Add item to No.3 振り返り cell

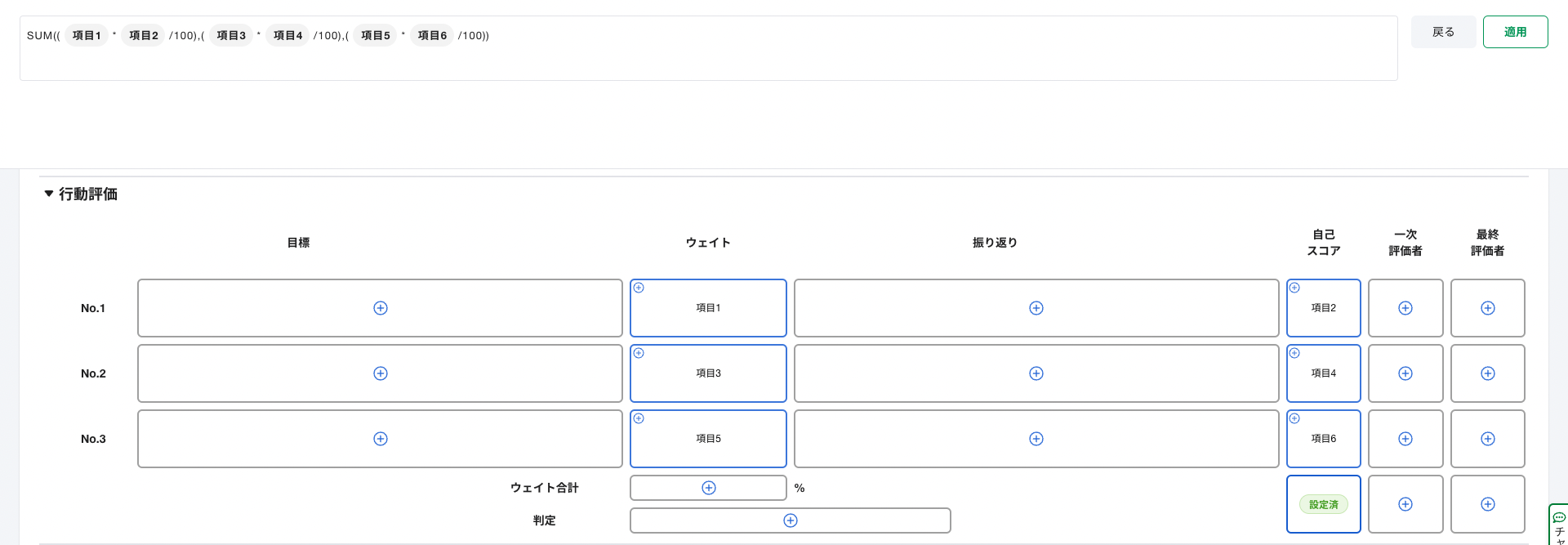[x=1036, y=439]
